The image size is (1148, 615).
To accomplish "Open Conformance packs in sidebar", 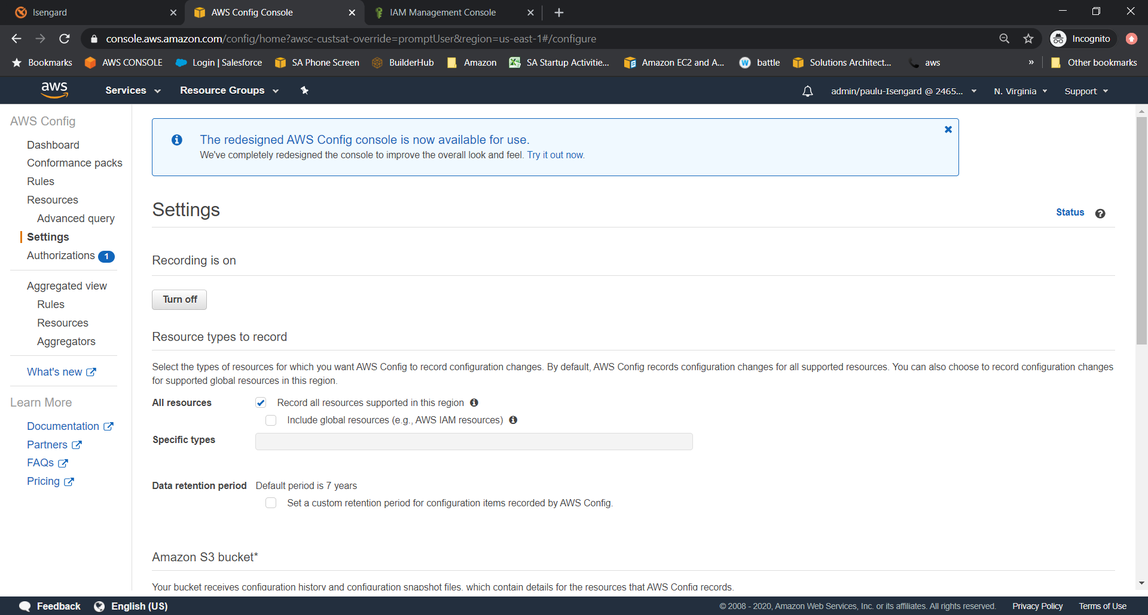I will (x=75, y=163).
